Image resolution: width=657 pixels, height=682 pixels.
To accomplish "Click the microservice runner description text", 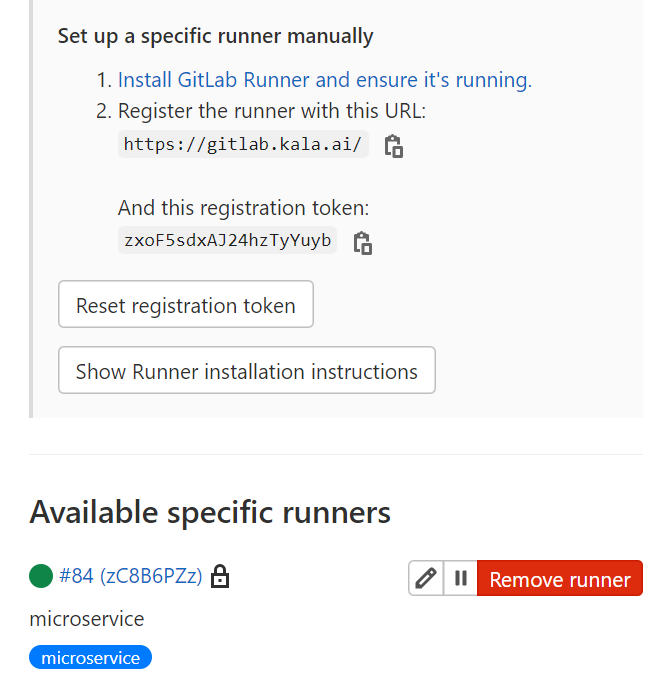I will 87,619.
